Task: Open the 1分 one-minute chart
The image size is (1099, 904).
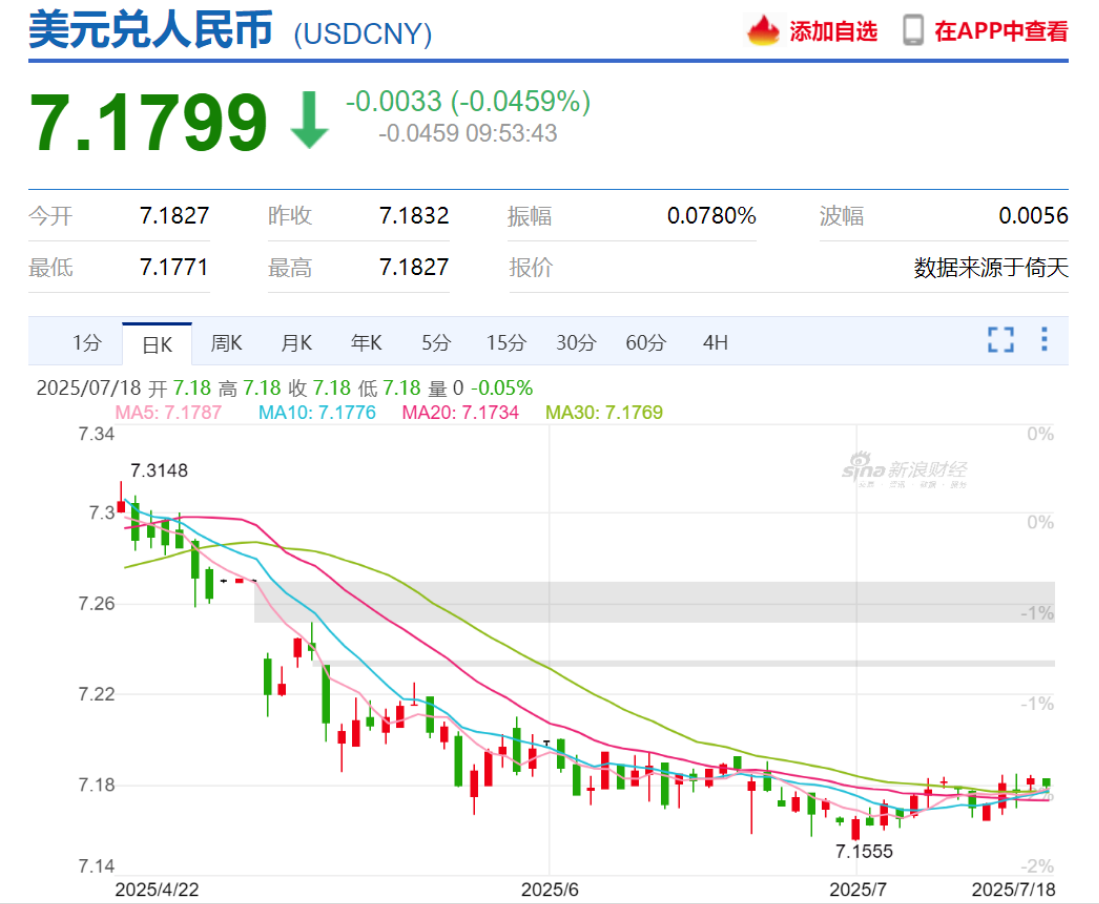Action: 86,342
